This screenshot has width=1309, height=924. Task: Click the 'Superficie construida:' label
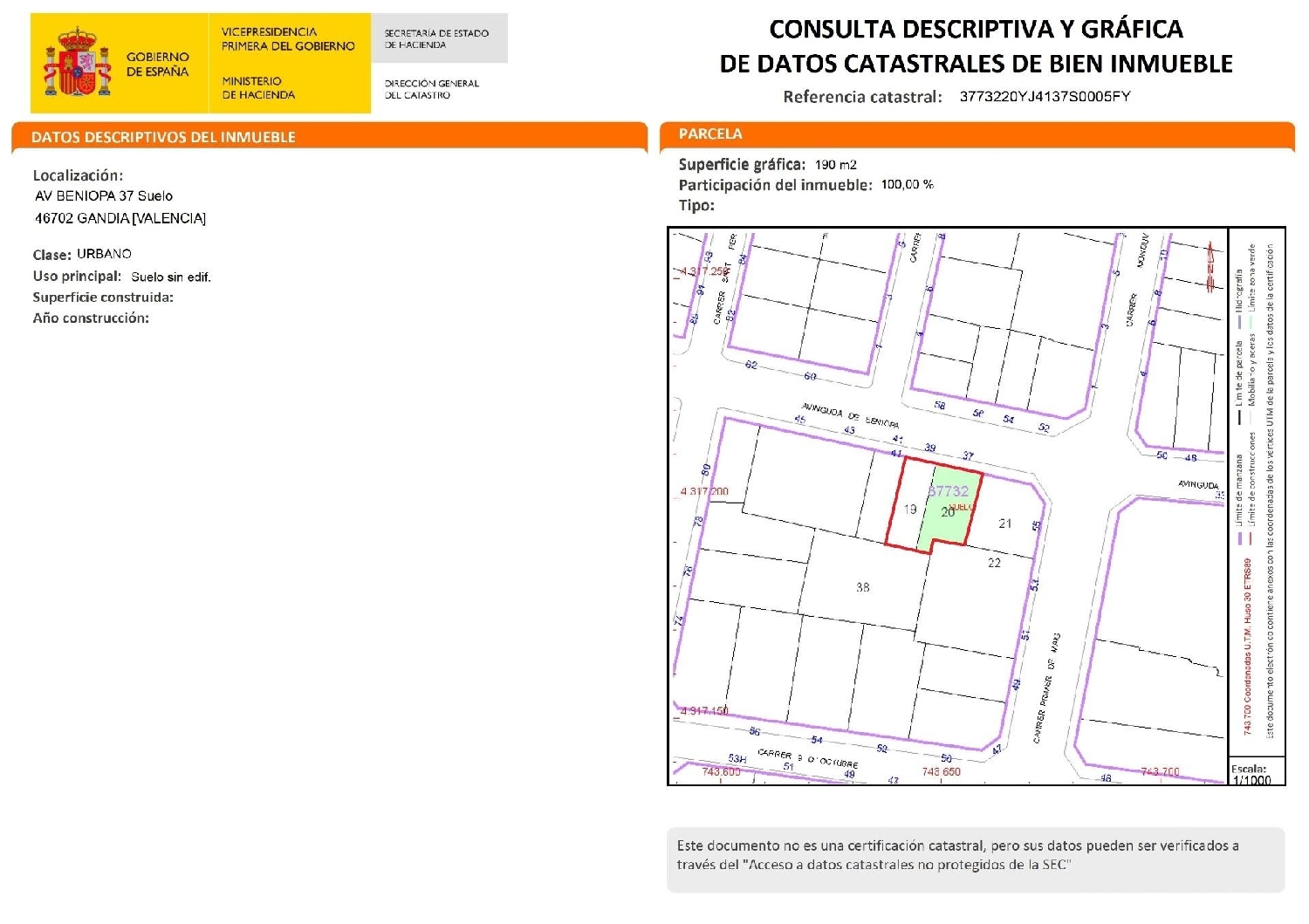click(103, 298)
